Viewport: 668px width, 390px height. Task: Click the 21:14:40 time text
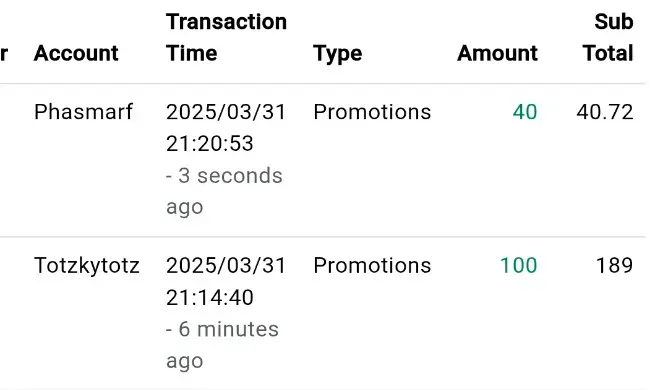(210, 297)
